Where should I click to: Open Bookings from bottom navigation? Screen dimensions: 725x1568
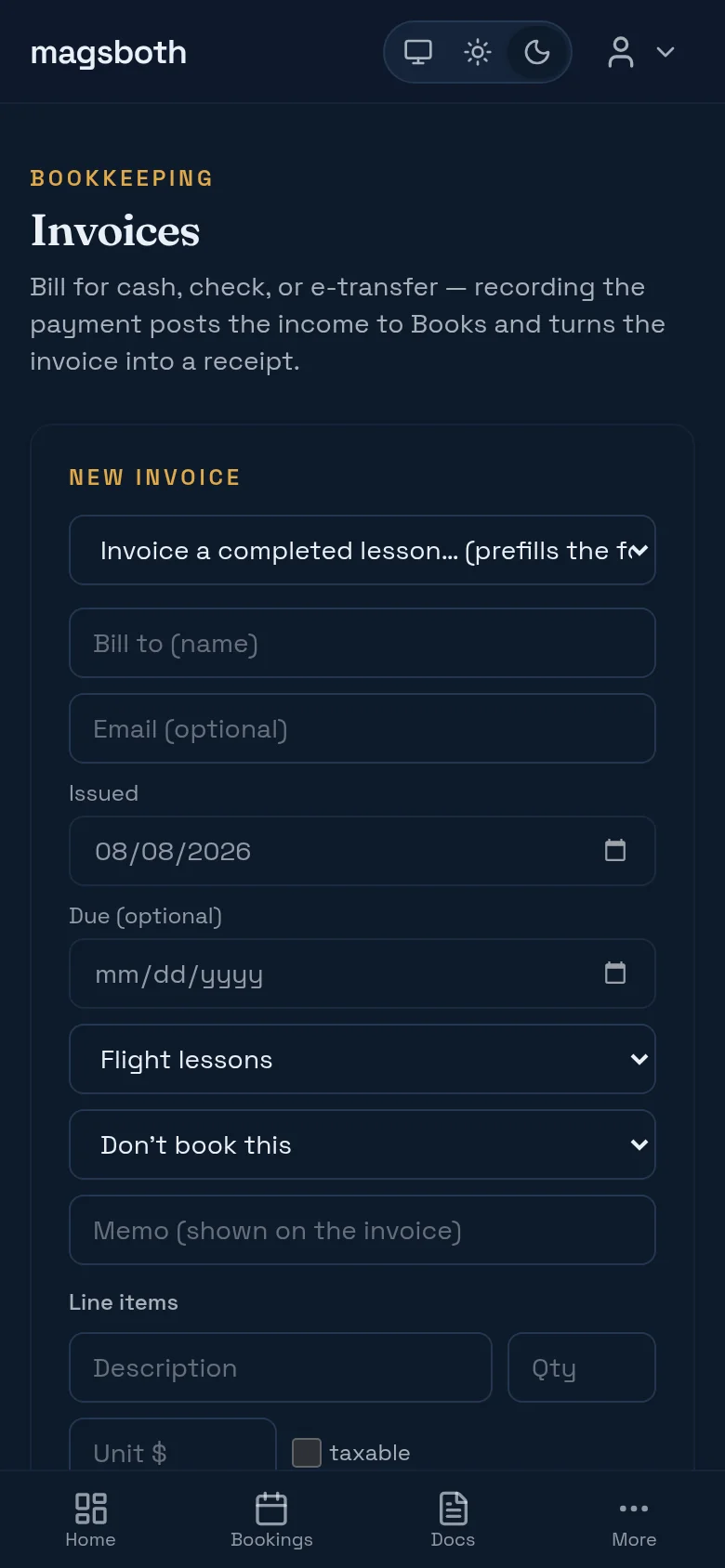coord(271,1520)
